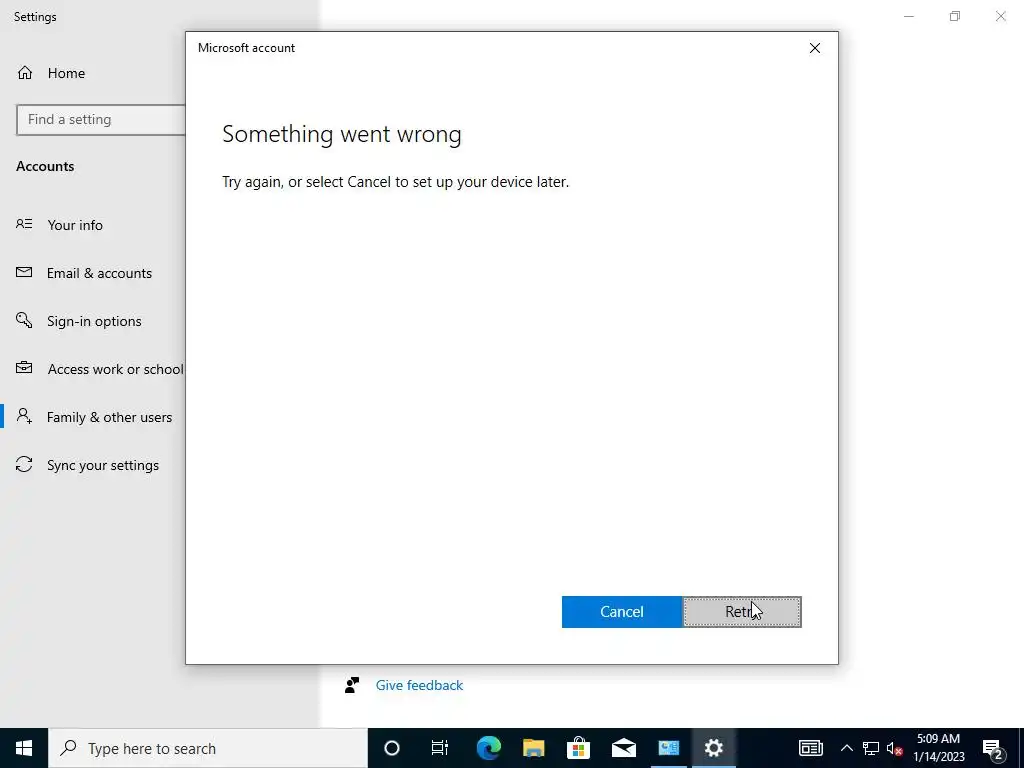Click the Sign-in options key icon
The image size is (1024, 768).
pos(24,320)
